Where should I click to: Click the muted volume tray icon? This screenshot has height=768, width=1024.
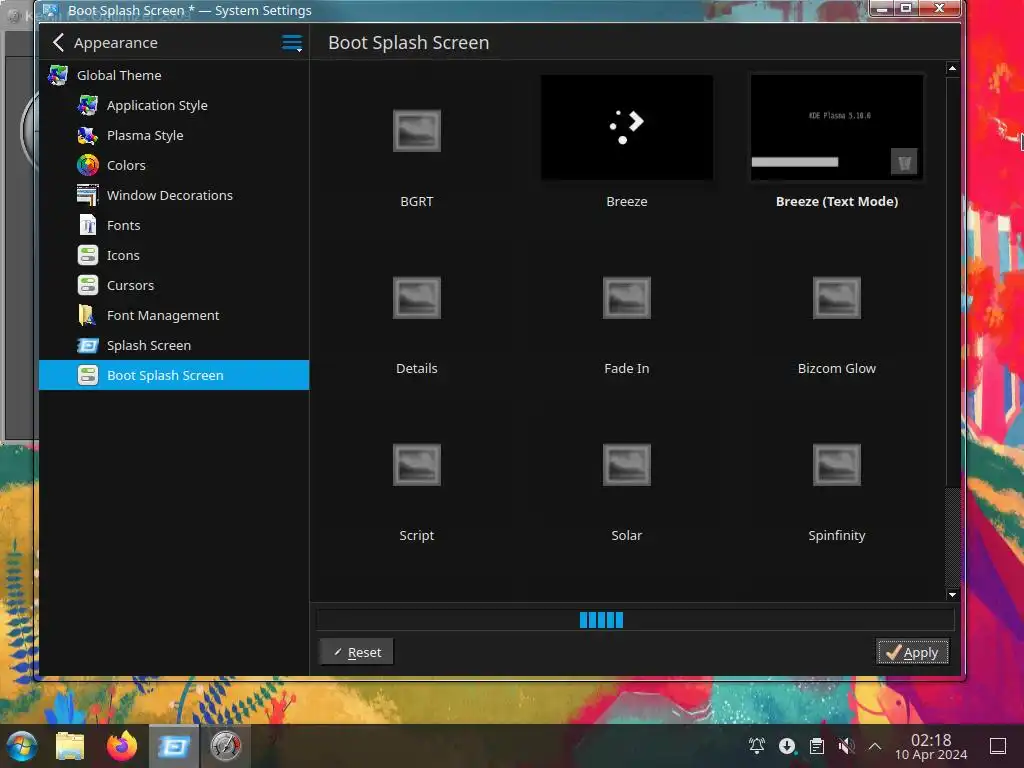[846, 746]
